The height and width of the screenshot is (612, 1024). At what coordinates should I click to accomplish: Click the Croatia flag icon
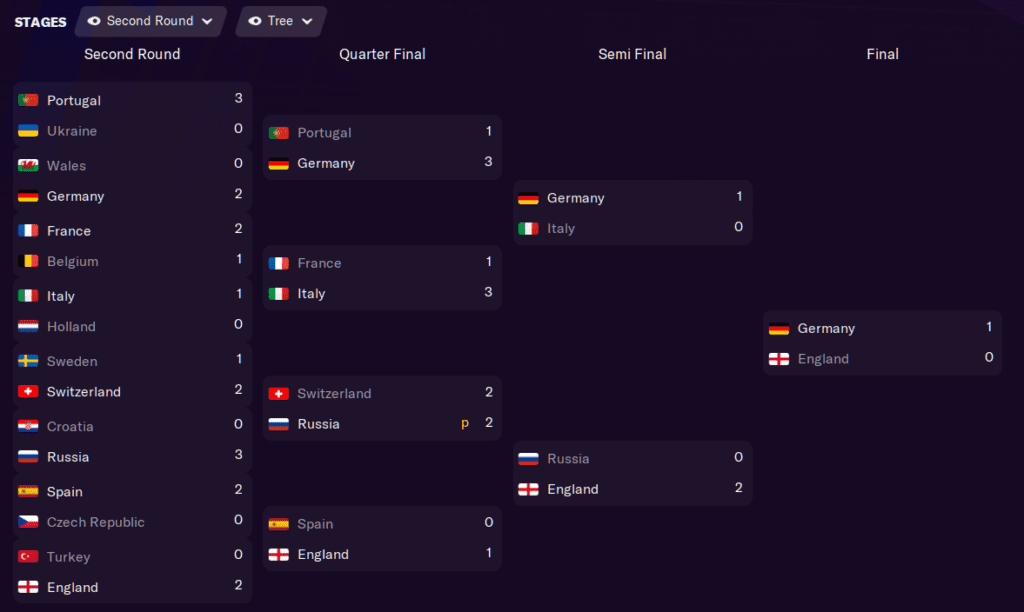(x=28, y=426)
